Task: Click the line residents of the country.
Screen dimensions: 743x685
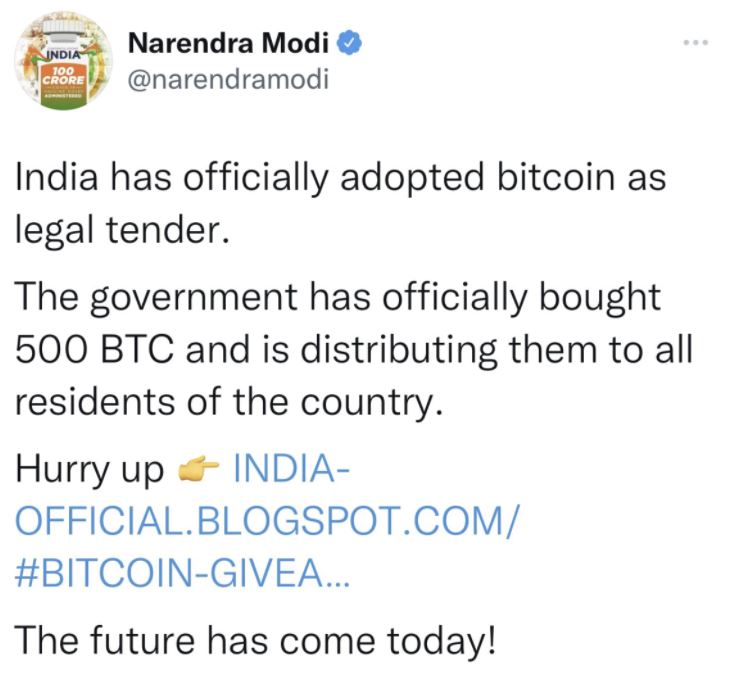Action: pos(228,402)
